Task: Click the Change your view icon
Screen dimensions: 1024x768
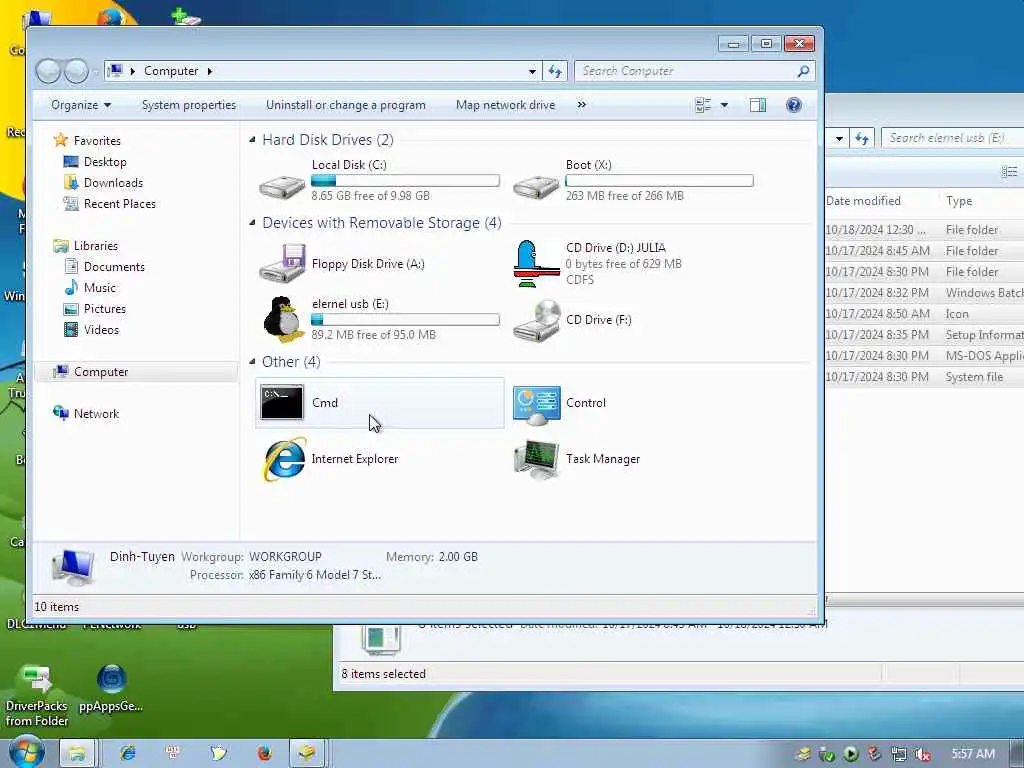Action: (703, 105)
